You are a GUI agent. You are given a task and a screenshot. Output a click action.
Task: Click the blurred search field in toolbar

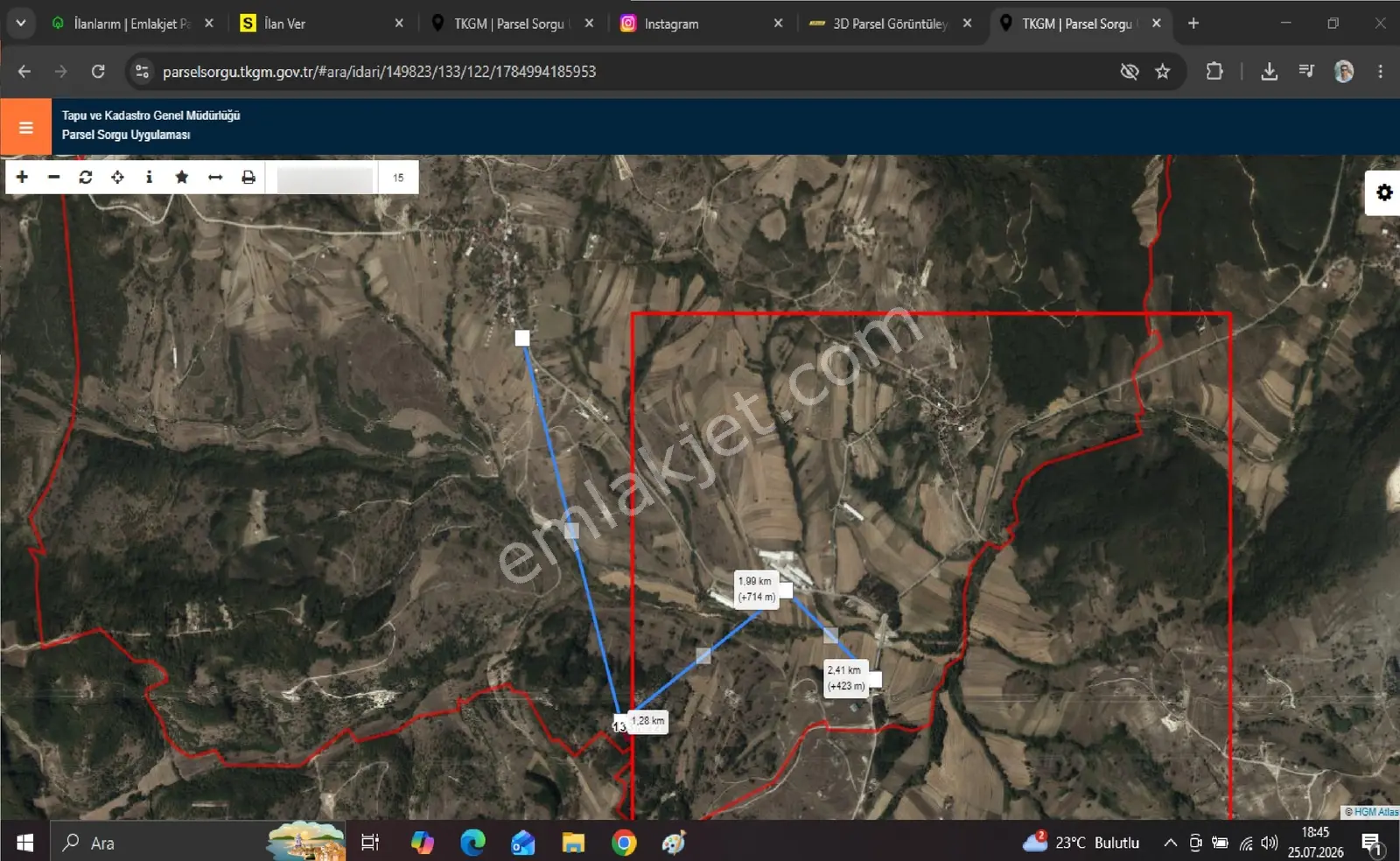coord(325,178)
